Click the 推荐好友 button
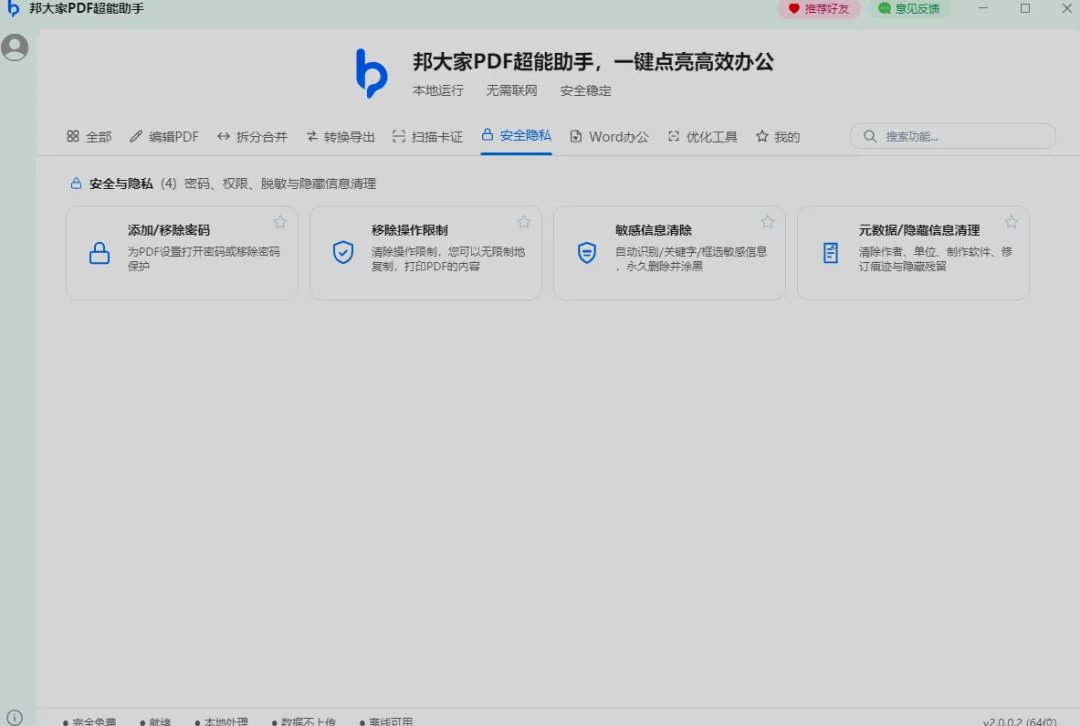 (x=819, y=9)
